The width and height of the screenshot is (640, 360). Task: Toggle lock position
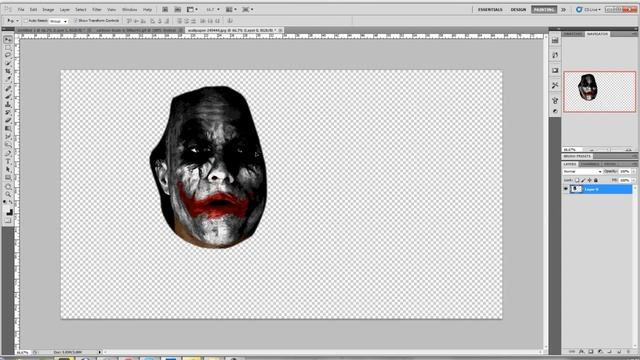(589, 180)
